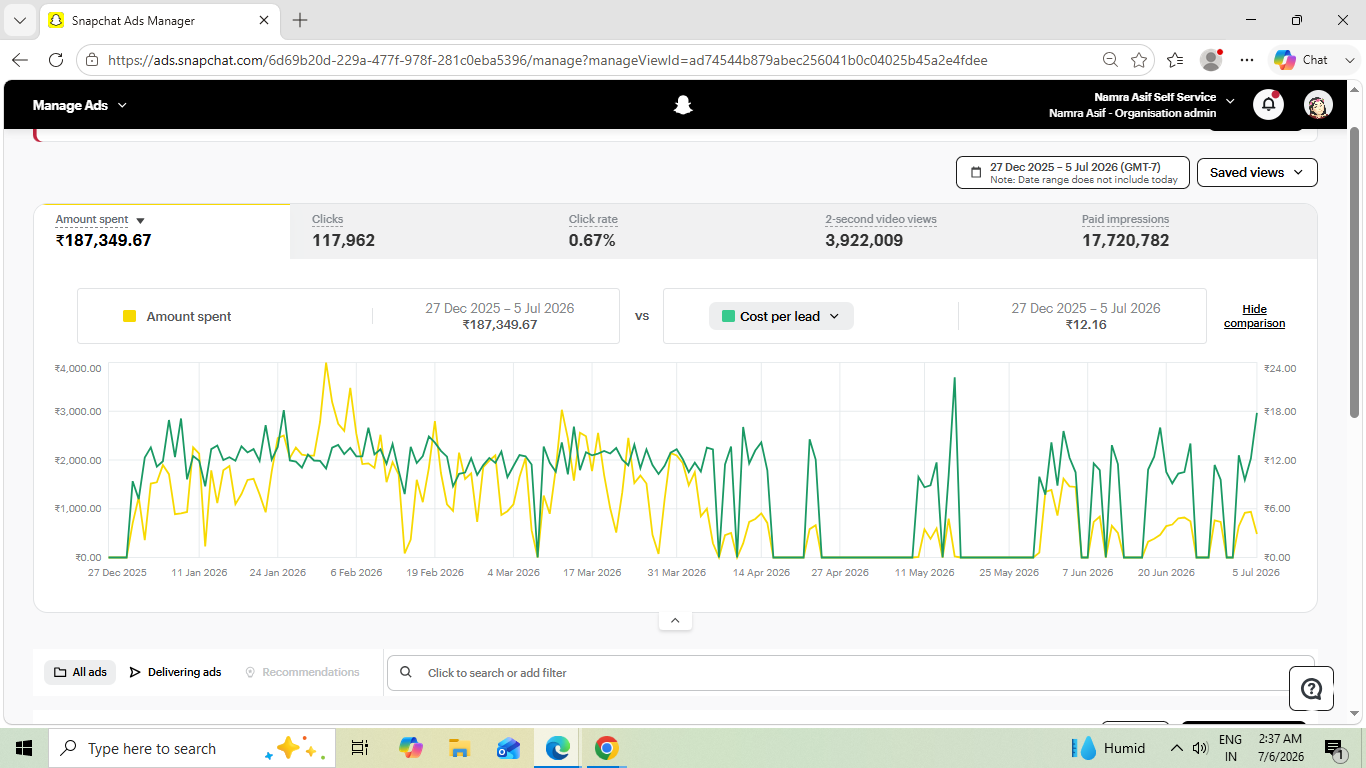The height and width of the screenshot is (768, 1366).
Task: Open the Copilot app on taskbar
Action: click(x=410, y=748)
